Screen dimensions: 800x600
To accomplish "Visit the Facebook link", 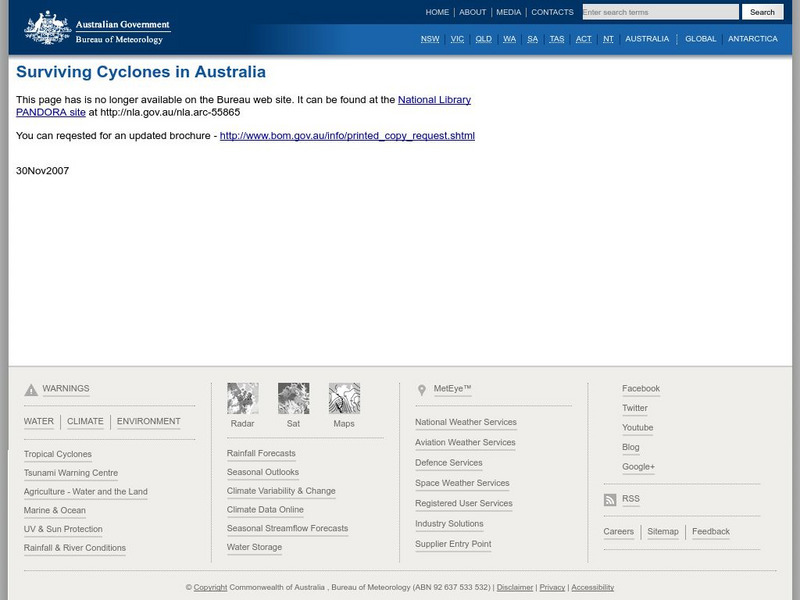I will (x=641, y=389).
